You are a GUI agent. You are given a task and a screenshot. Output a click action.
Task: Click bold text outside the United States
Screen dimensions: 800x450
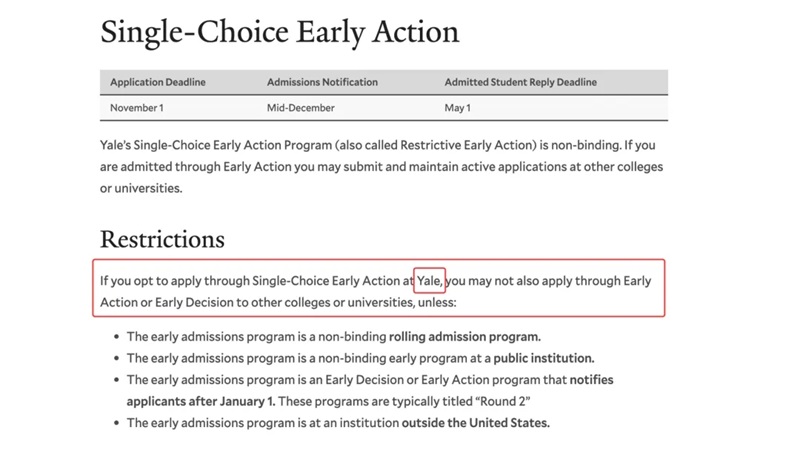[x=476, y=423]
